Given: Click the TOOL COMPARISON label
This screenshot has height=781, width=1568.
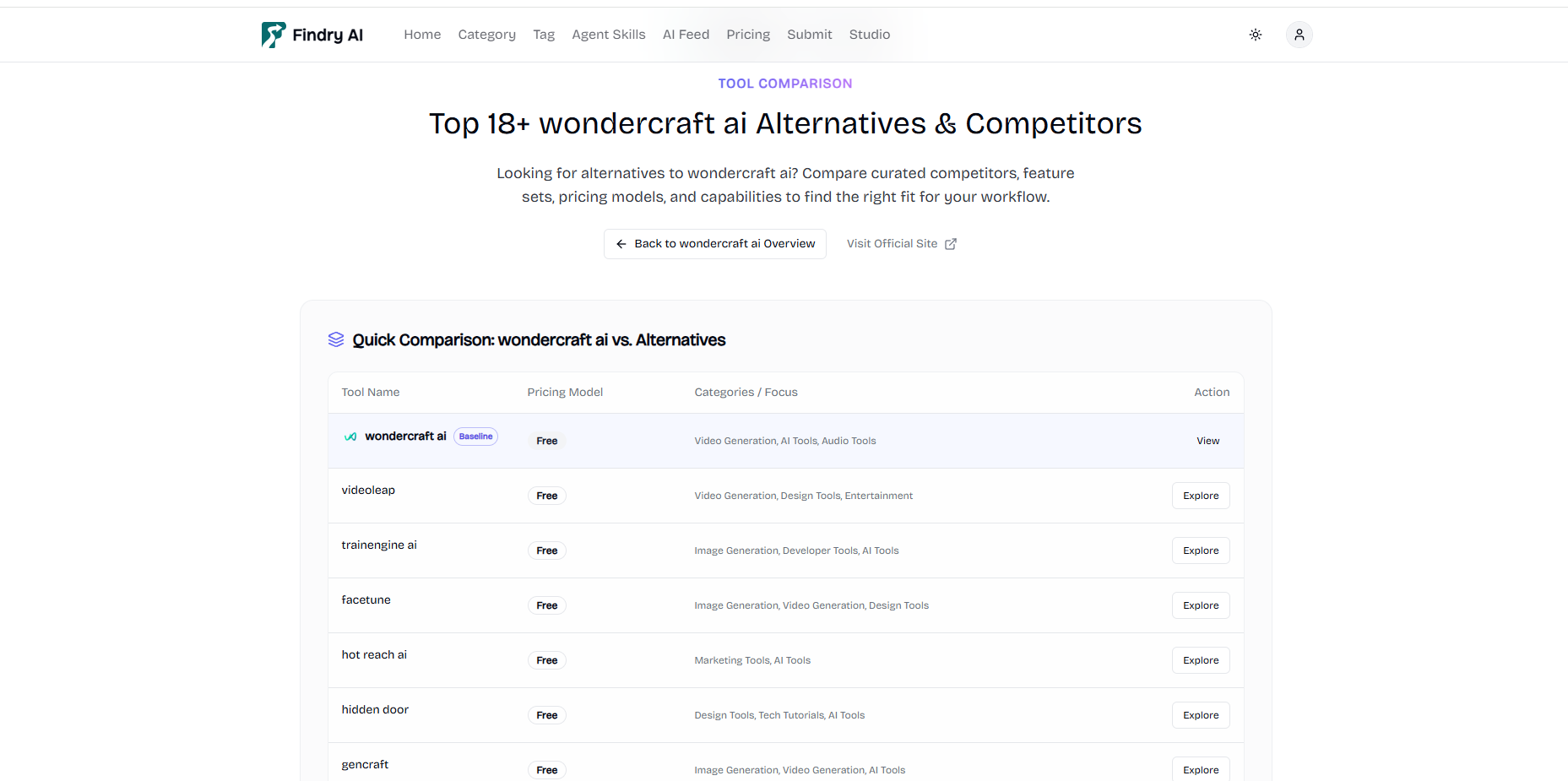Looking at the screenshot, I should tap(785, 84).
